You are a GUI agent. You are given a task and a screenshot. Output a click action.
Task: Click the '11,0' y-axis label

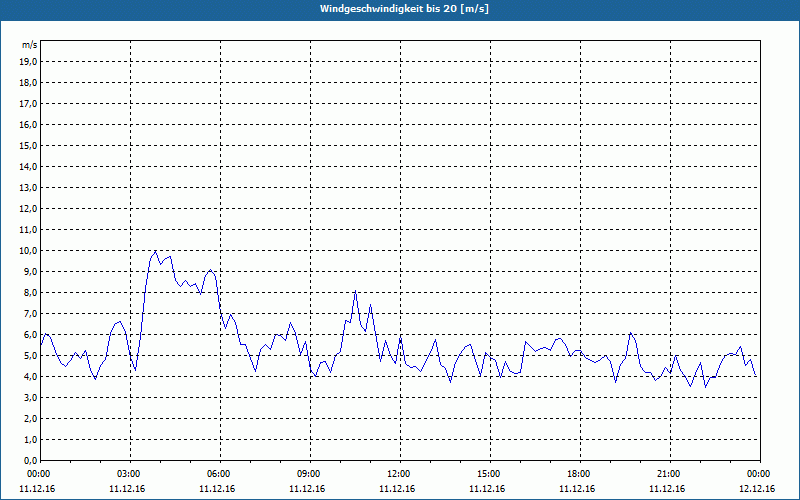[28, 230]
